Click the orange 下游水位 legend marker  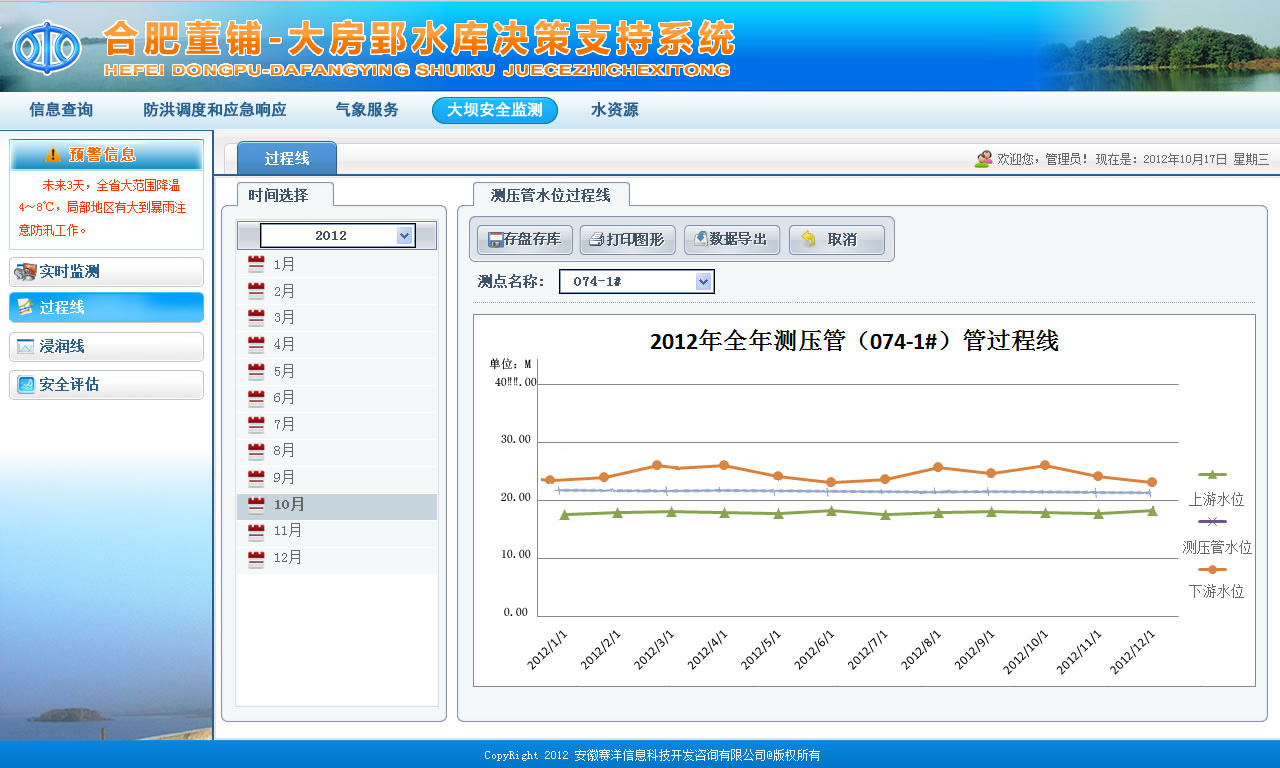(1212, 569)
